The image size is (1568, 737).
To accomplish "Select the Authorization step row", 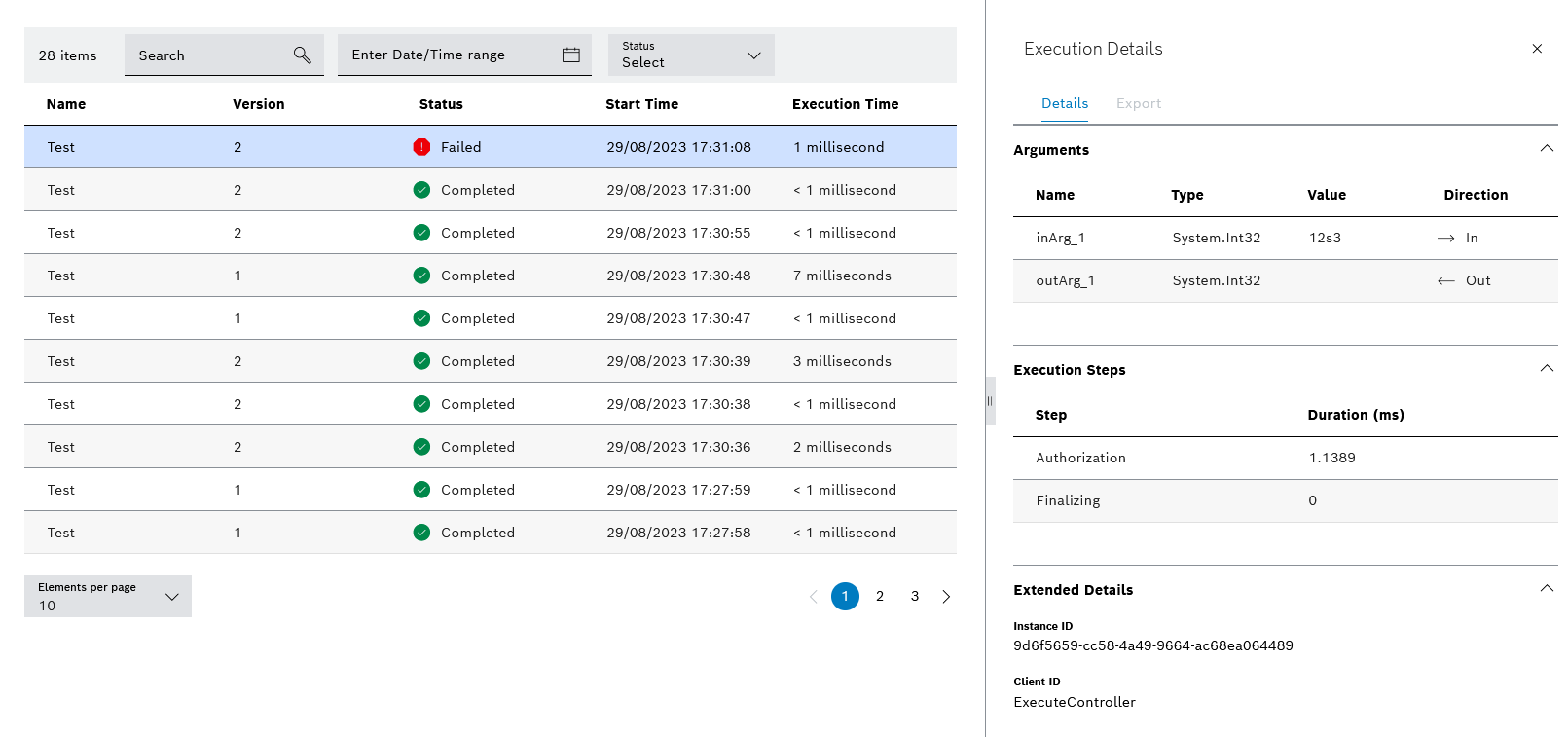I will 1286,458.
